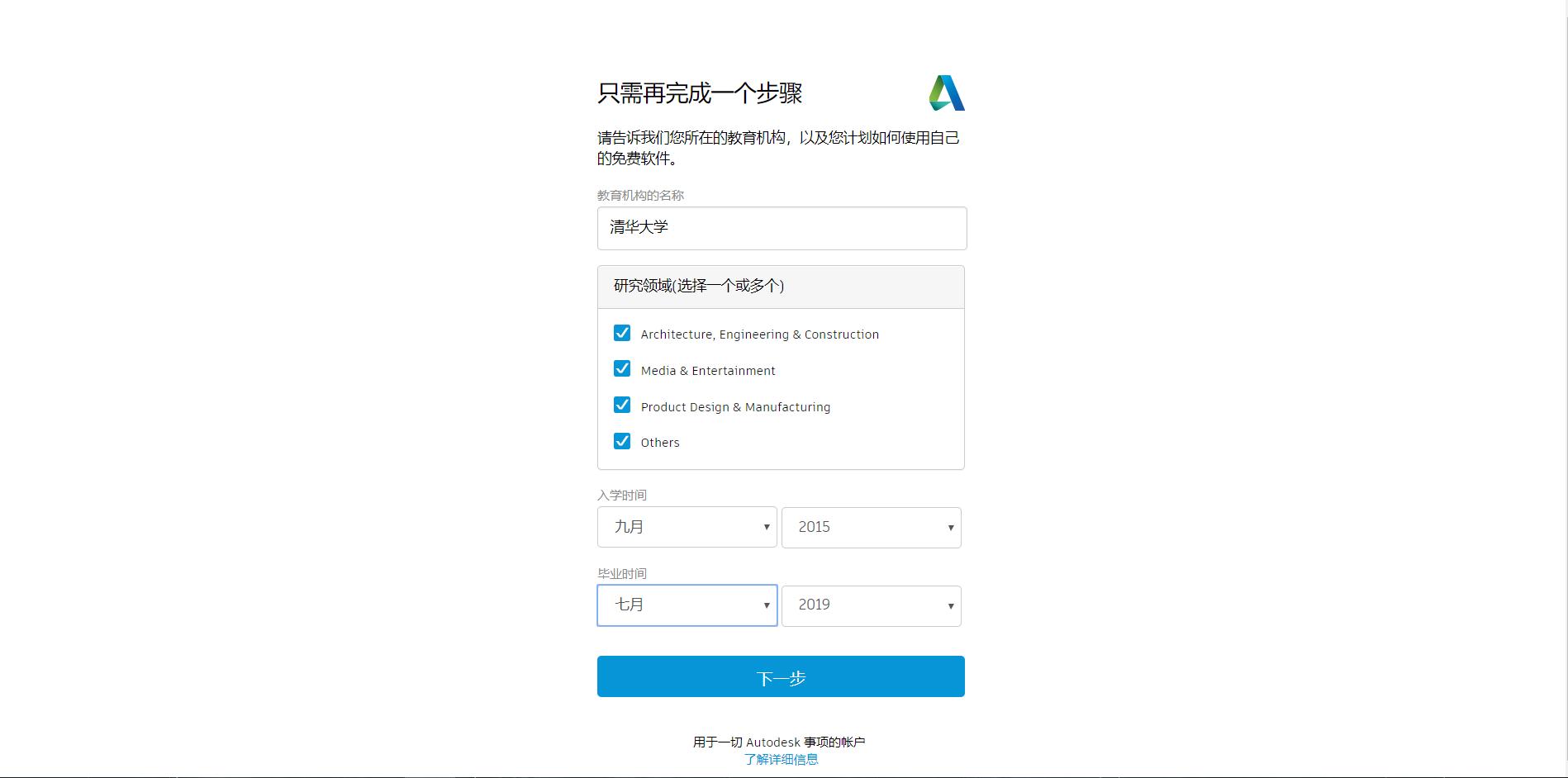Click the arrow on the enrollment month selector

764,527
